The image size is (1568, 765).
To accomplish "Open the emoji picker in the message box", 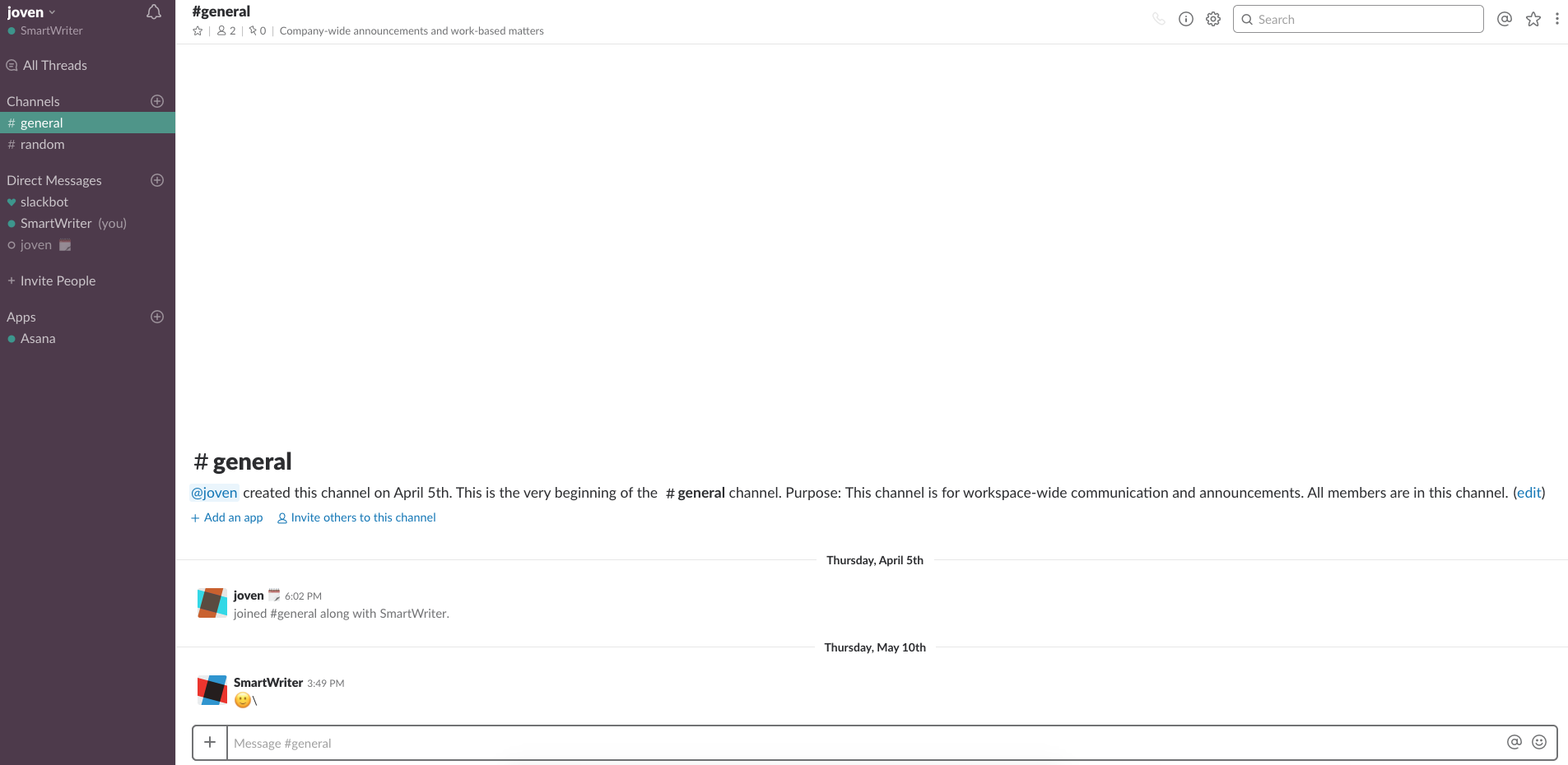I will [1538, 742].
